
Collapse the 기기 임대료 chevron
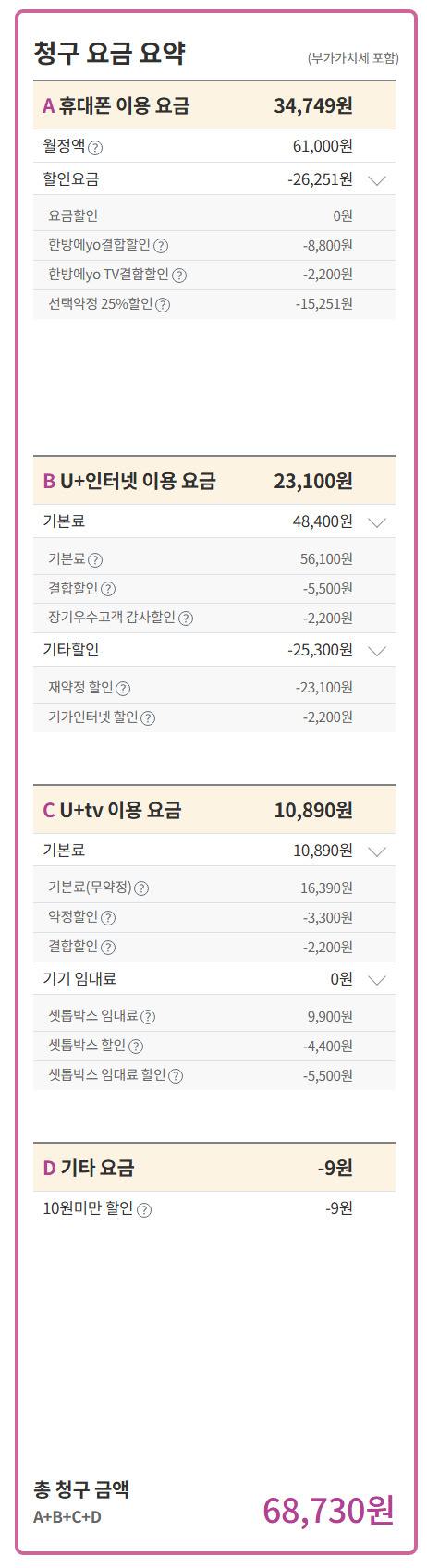point(377,980)
